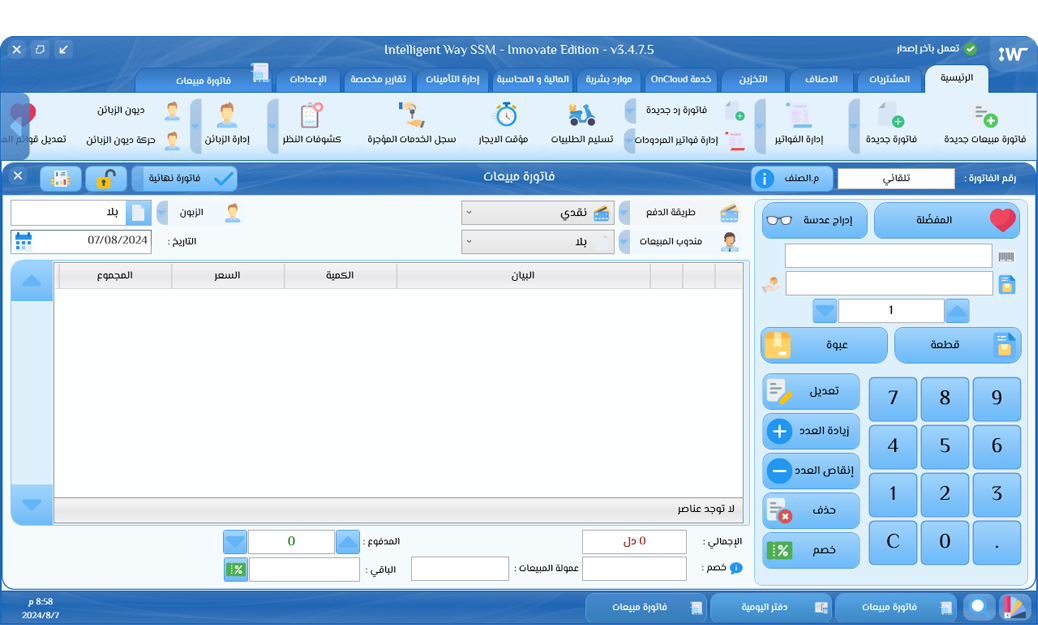Click the م.الصنف info button
Viewport: 1038px width, 625px height.
(793, 178)
